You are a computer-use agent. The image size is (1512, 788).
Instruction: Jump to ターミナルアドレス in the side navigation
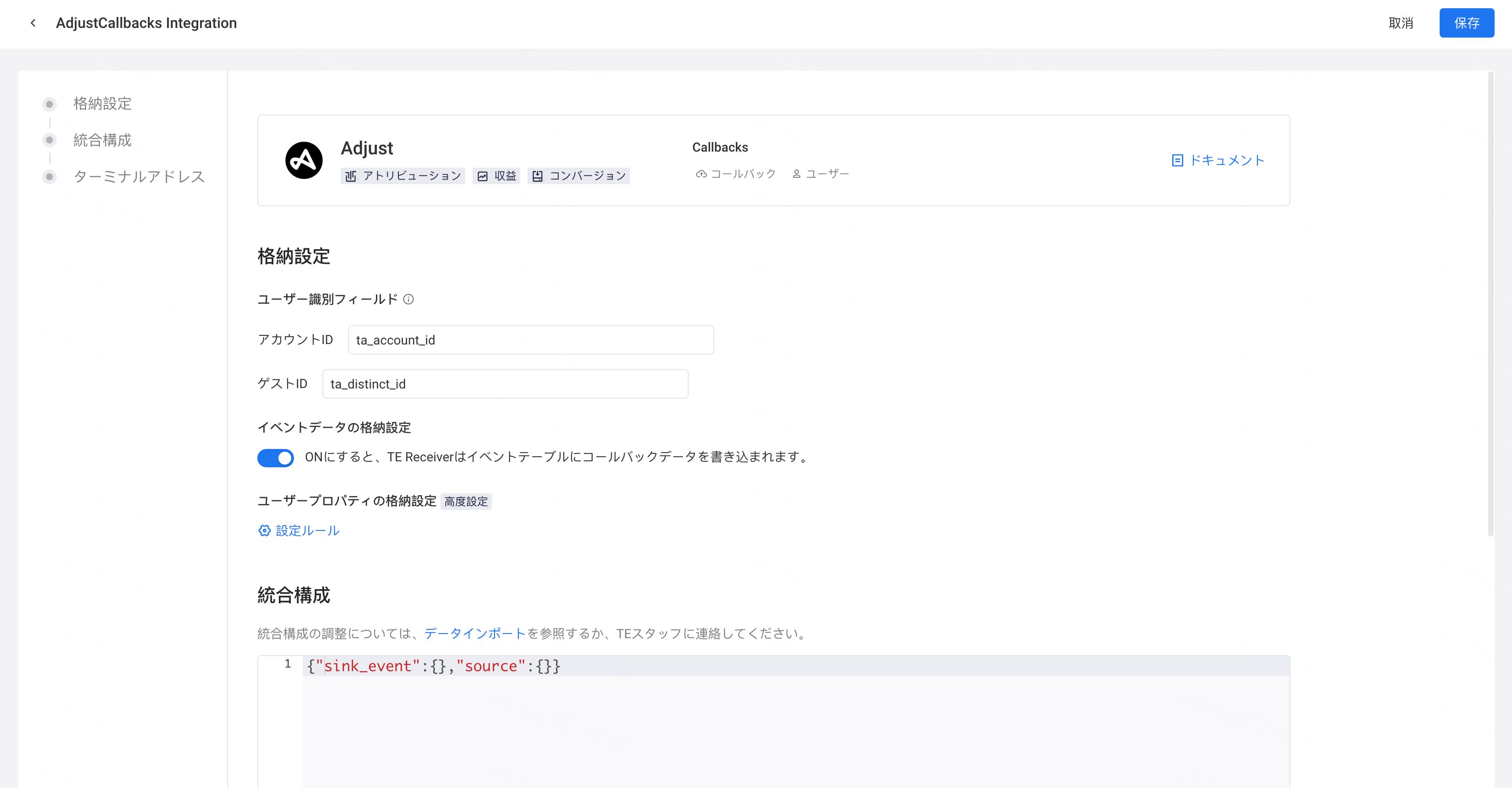click(139, 177)
